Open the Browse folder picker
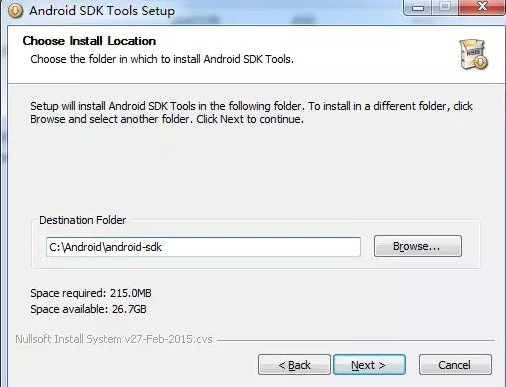Viewport: 506px width, 387px height. point(418,246)
